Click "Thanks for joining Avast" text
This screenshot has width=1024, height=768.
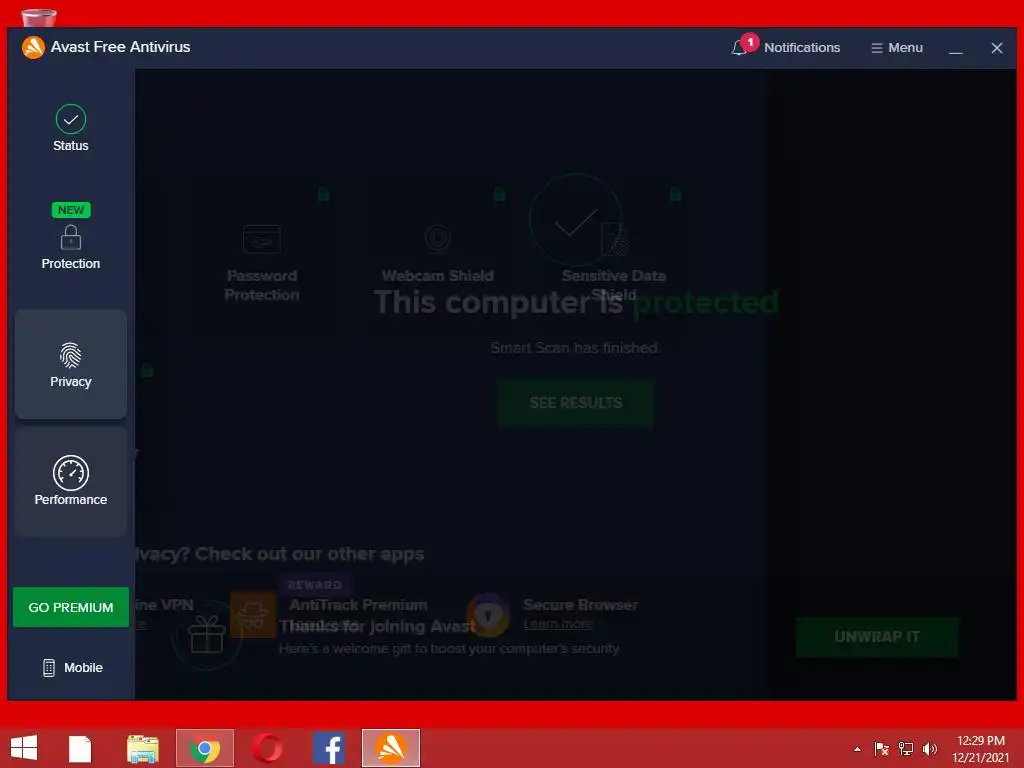(378, 626)
